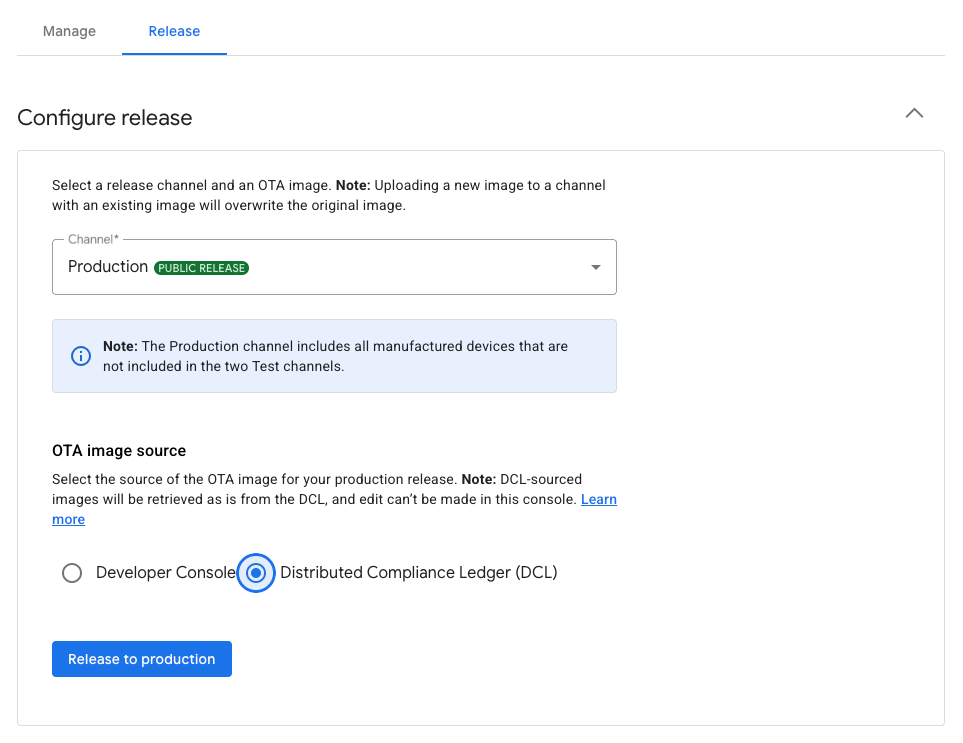Click the green PUBLIC RELEASE badge
The image size is (963, 743).
pyautogui.click(x=201, y=268)
